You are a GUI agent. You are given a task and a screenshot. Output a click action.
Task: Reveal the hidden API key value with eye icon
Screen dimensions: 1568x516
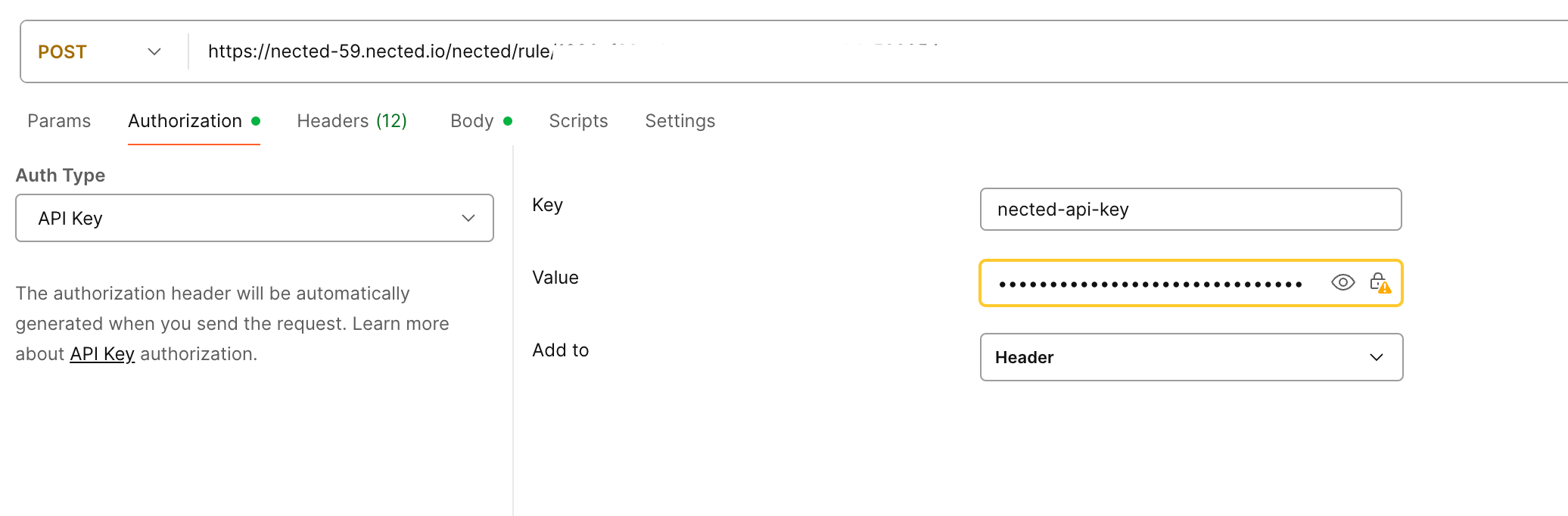coord(1342,283)
